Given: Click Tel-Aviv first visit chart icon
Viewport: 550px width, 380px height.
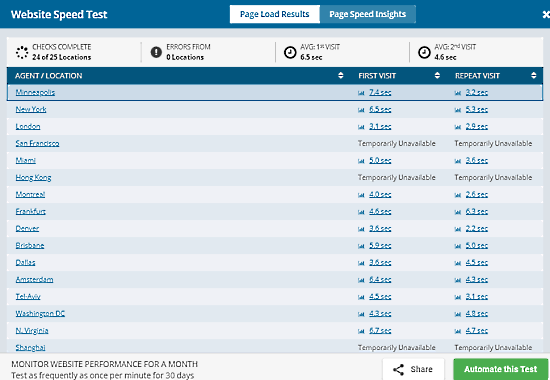Looking at the screenshot, I should point(361,297).
